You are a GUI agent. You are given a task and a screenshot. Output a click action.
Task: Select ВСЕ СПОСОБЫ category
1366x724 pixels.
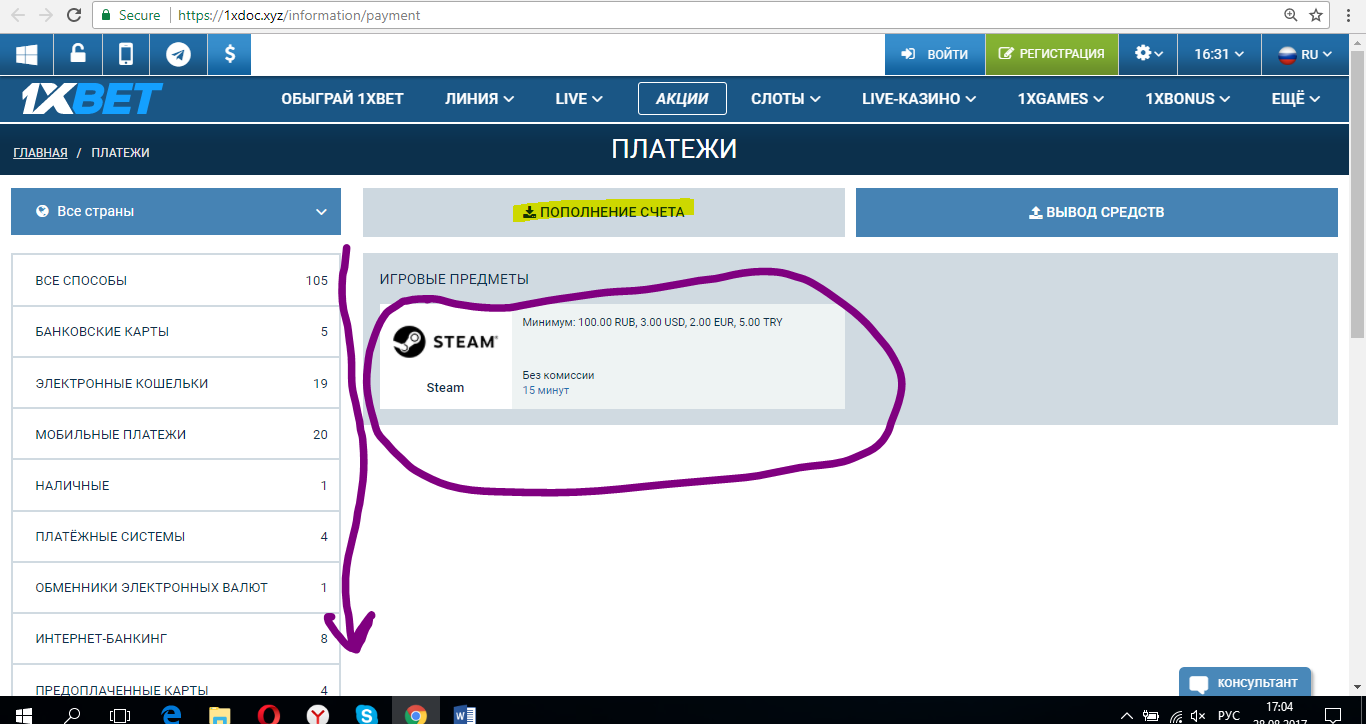point(176,281)
